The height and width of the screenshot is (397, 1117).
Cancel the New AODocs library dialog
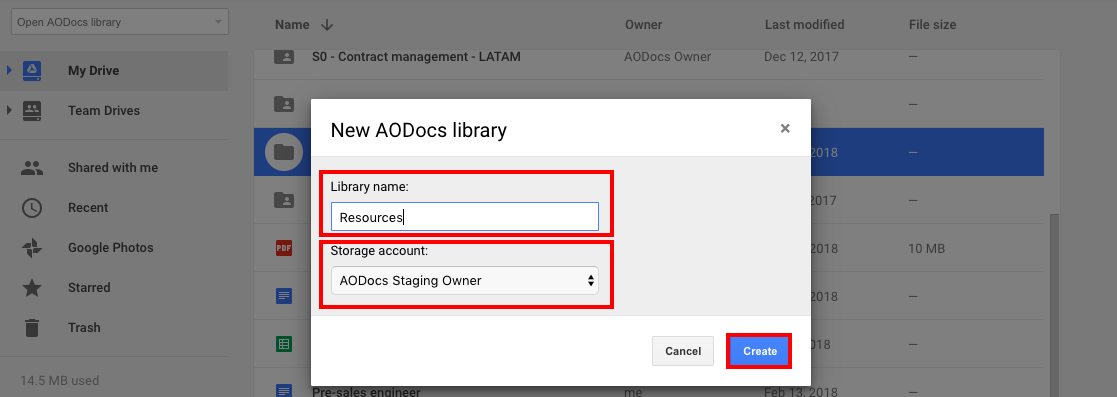[x=682, y=351]
